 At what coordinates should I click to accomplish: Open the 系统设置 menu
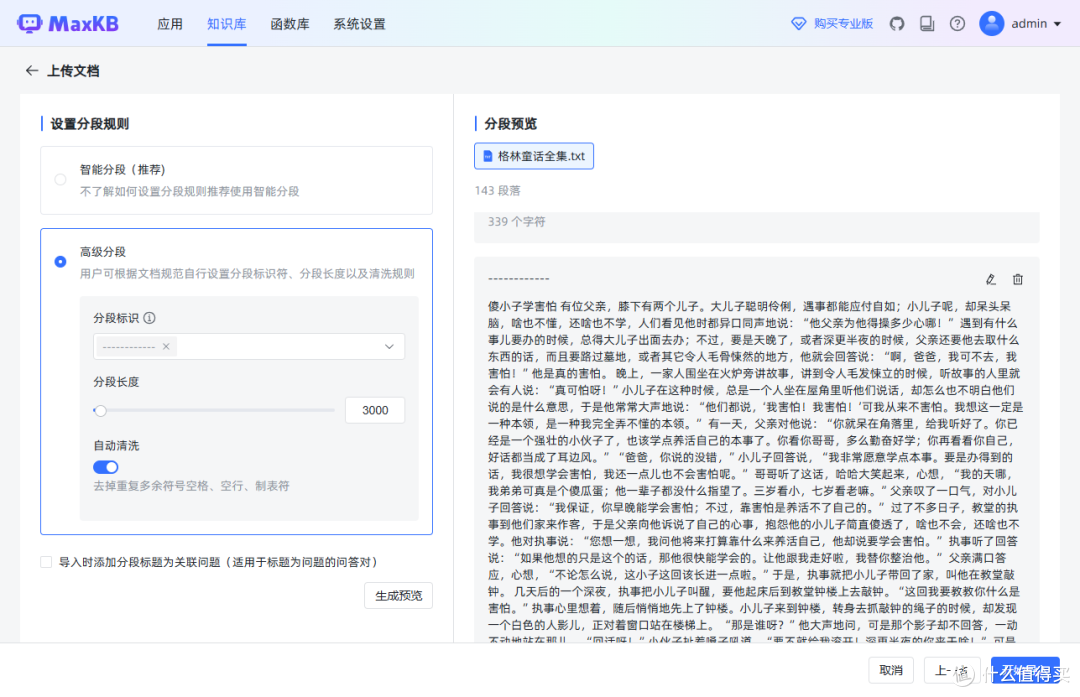[358, 22]
